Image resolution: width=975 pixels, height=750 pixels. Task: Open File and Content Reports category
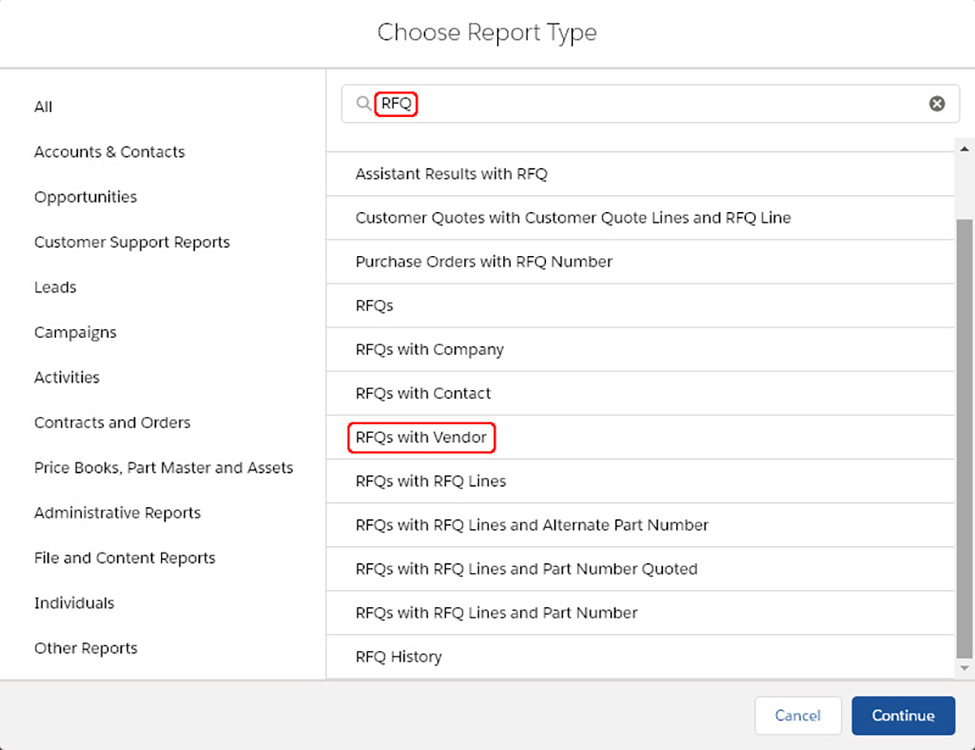click(x=124, y=557)
